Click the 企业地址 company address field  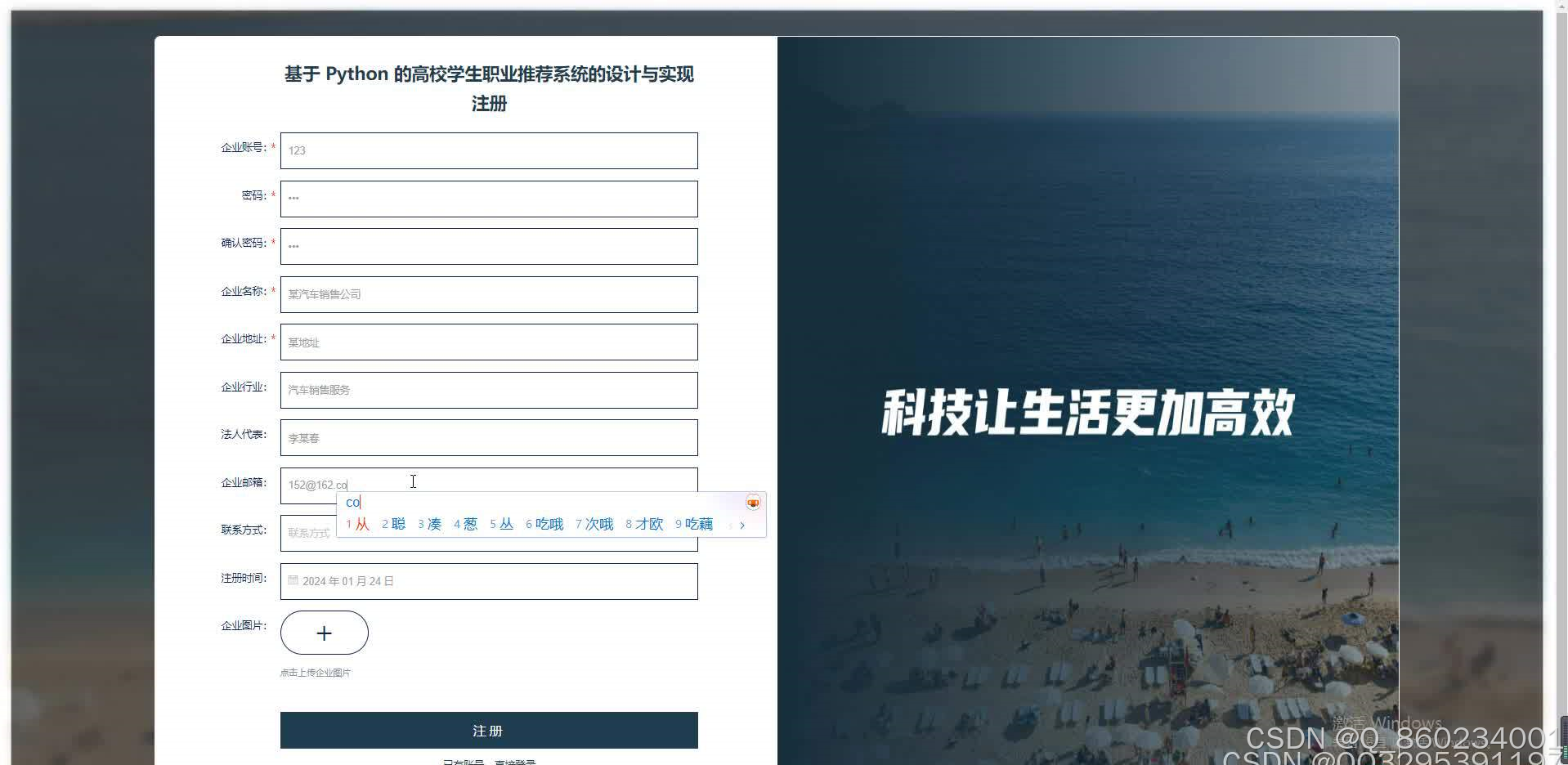[488, 342]
